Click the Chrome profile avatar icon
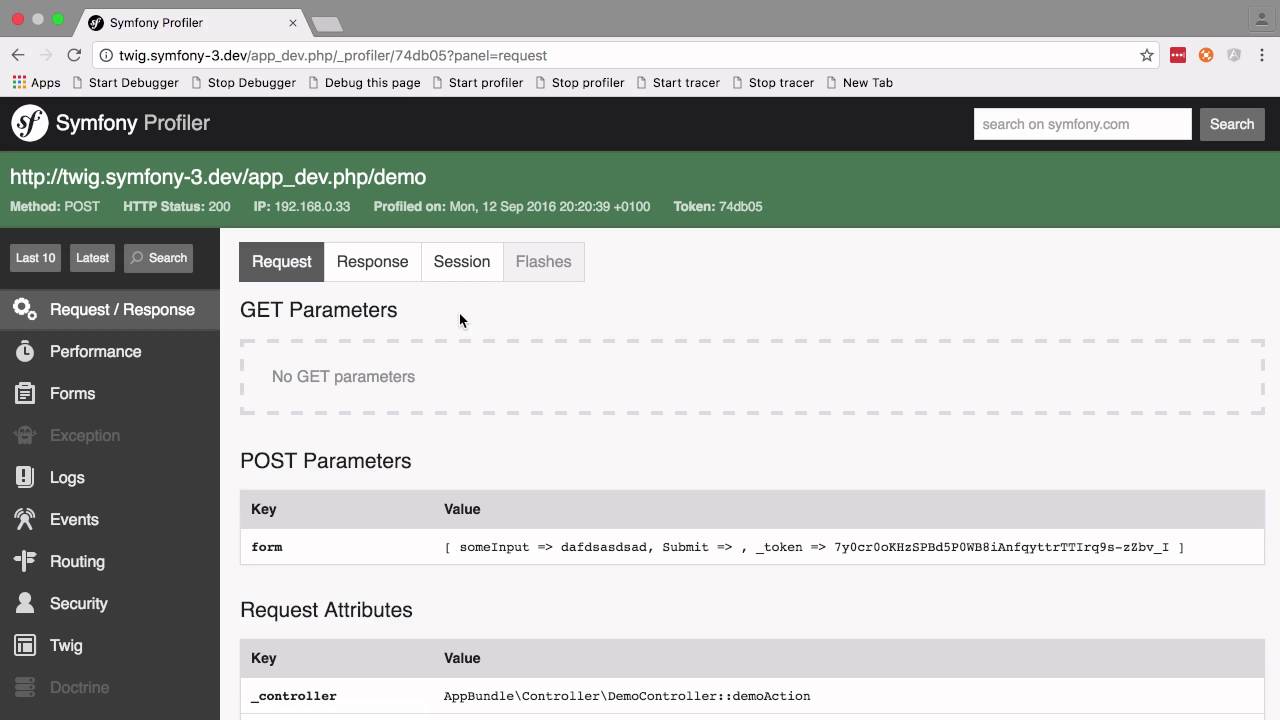 (x=1260, y=19)
